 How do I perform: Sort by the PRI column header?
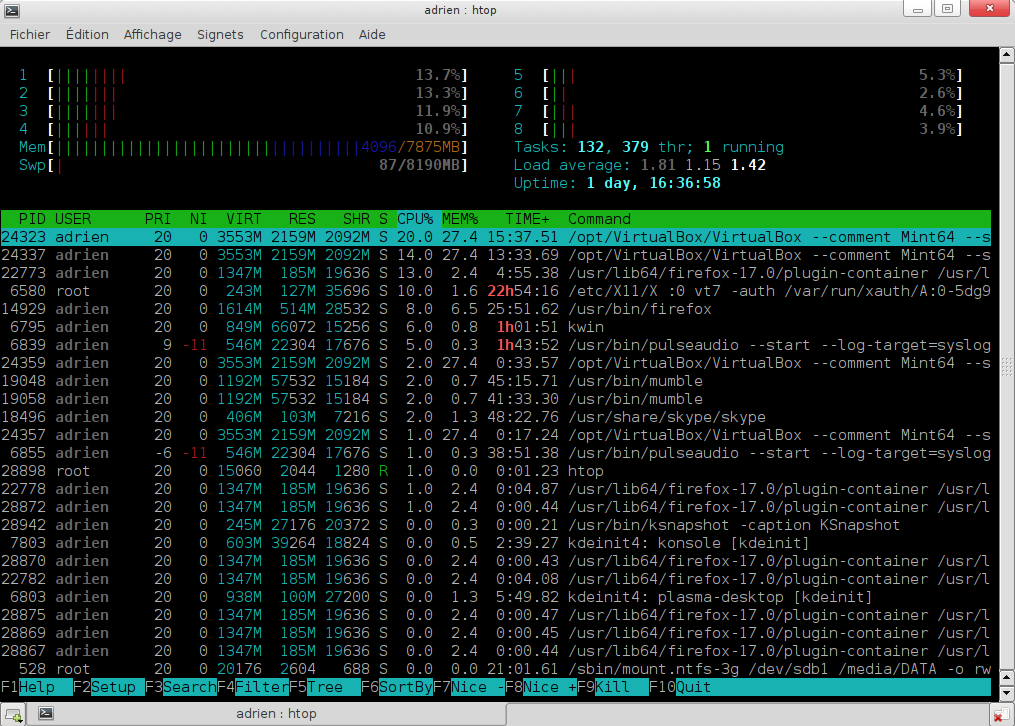point(158,219)
